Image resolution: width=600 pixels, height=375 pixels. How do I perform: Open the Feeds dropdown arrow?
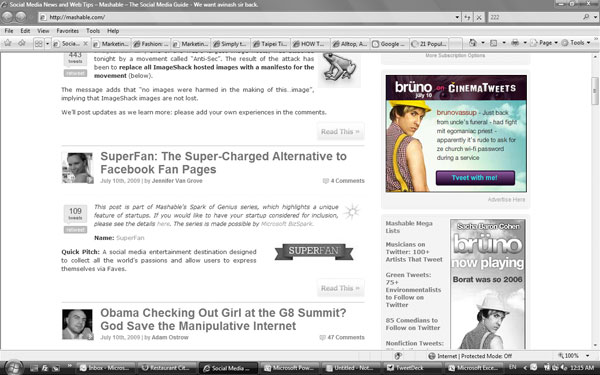pyautogui.click(x=504, y=43)
